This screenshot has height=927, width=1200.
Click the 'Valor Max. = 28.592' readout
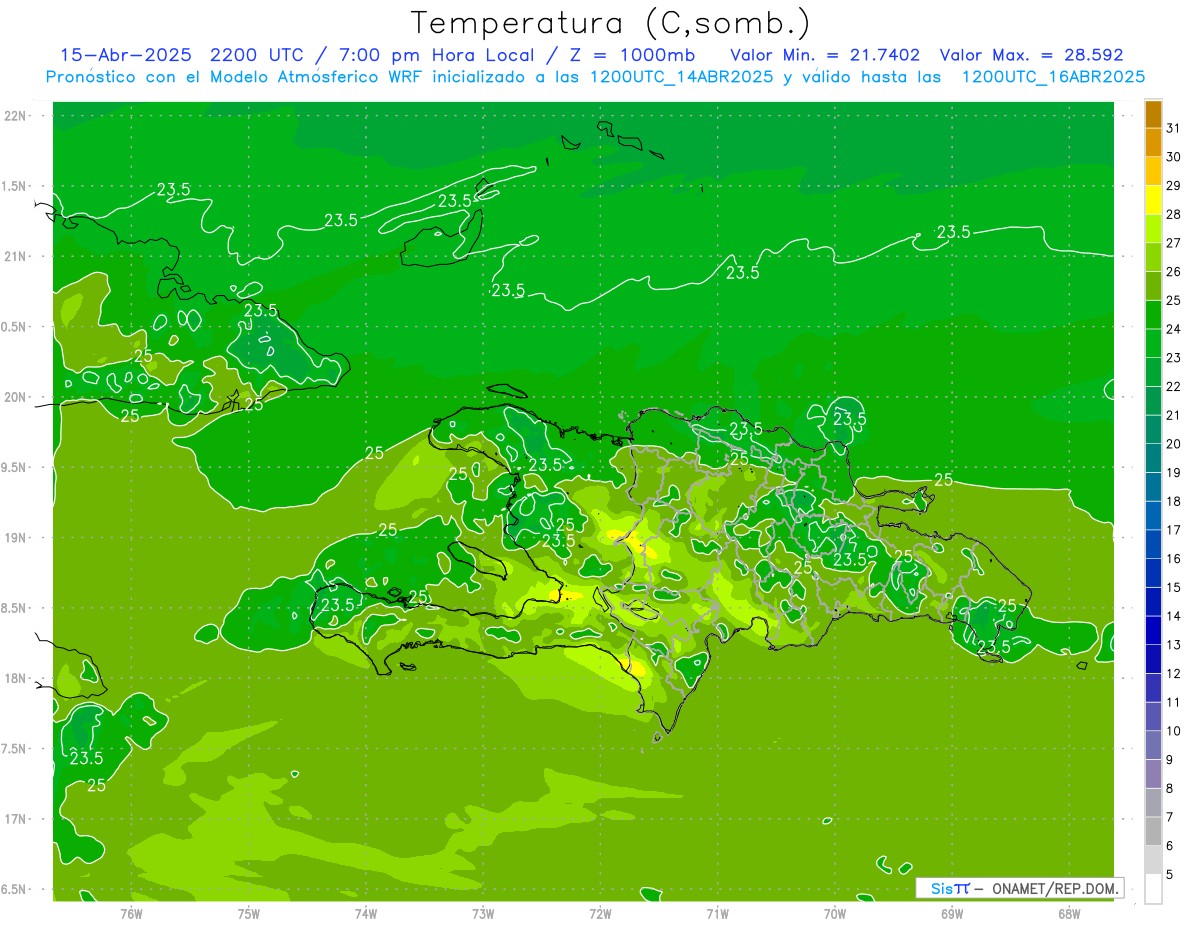[x=1031, y=55]
